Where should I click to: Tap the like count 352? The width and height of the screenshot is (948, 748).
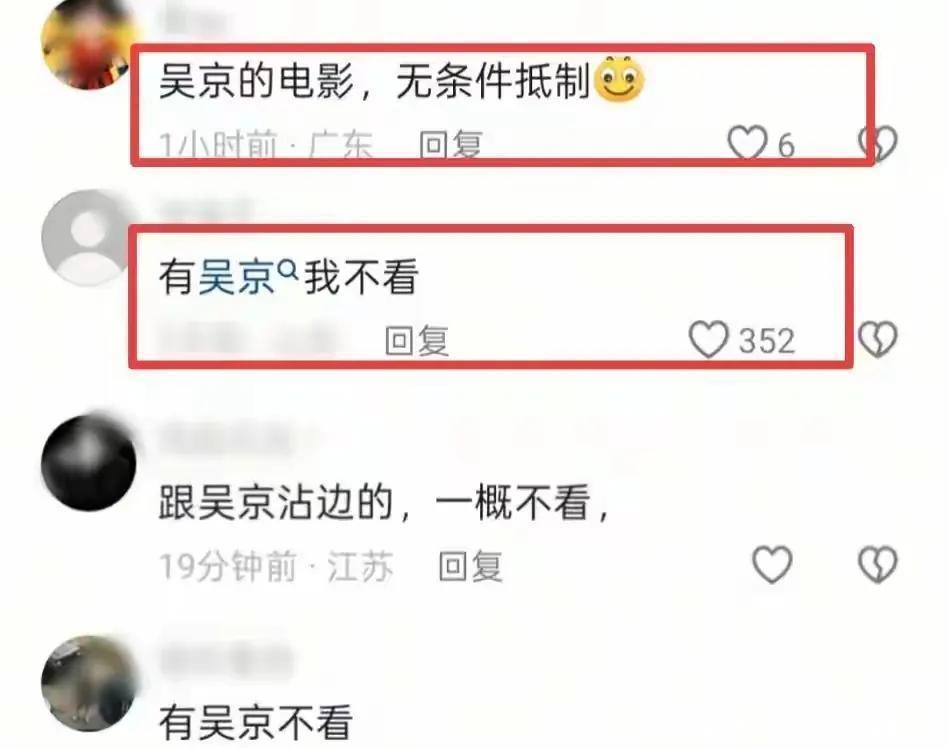[767, 341]
